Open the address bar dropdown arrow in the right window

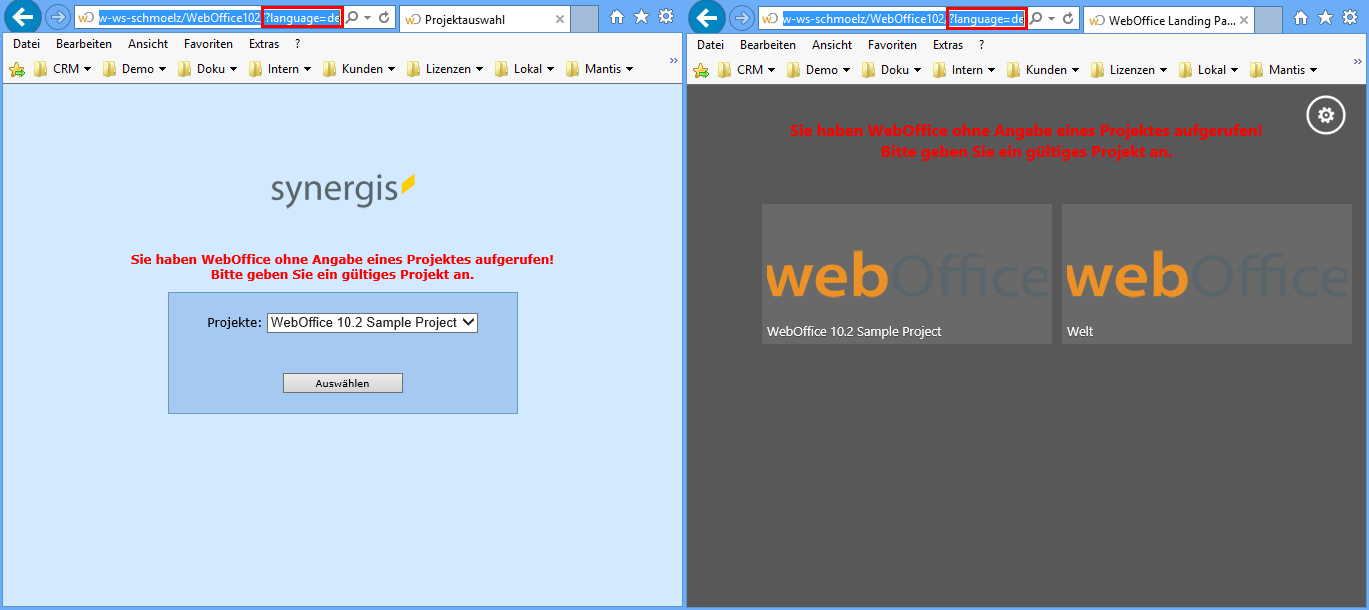pyautogui.click(x=1051, y=19)
